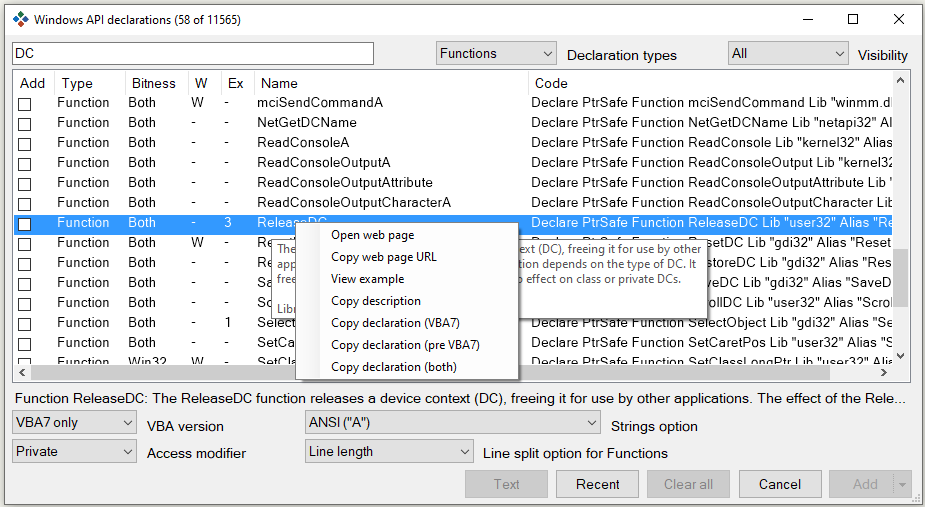This screenshot has height=507, width=925.
Task: Sort by the Type column header
Action: click(x=90, y=83)
